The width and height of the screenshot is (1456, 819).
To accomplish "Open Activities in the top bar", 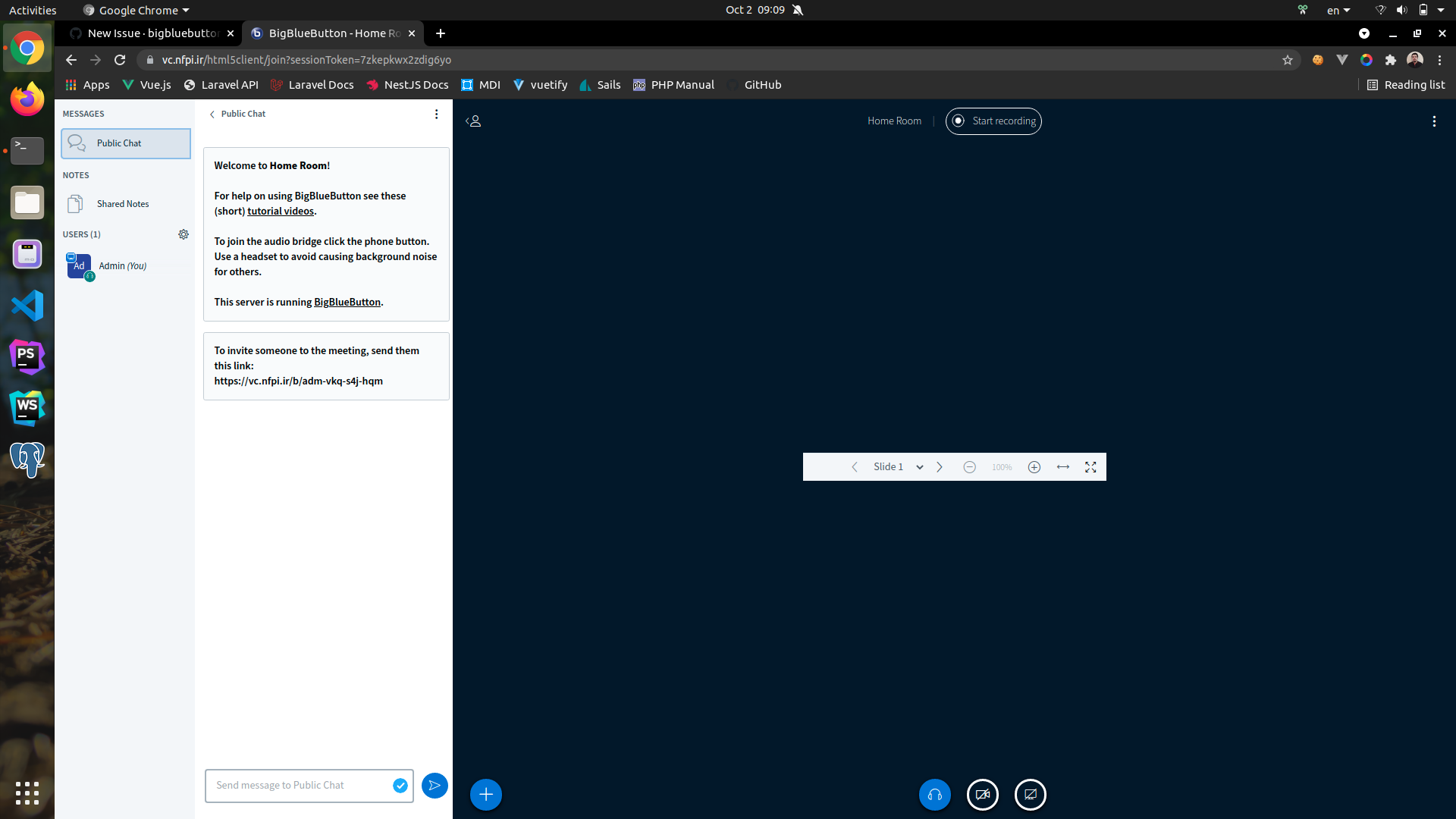I will [32, 10].
